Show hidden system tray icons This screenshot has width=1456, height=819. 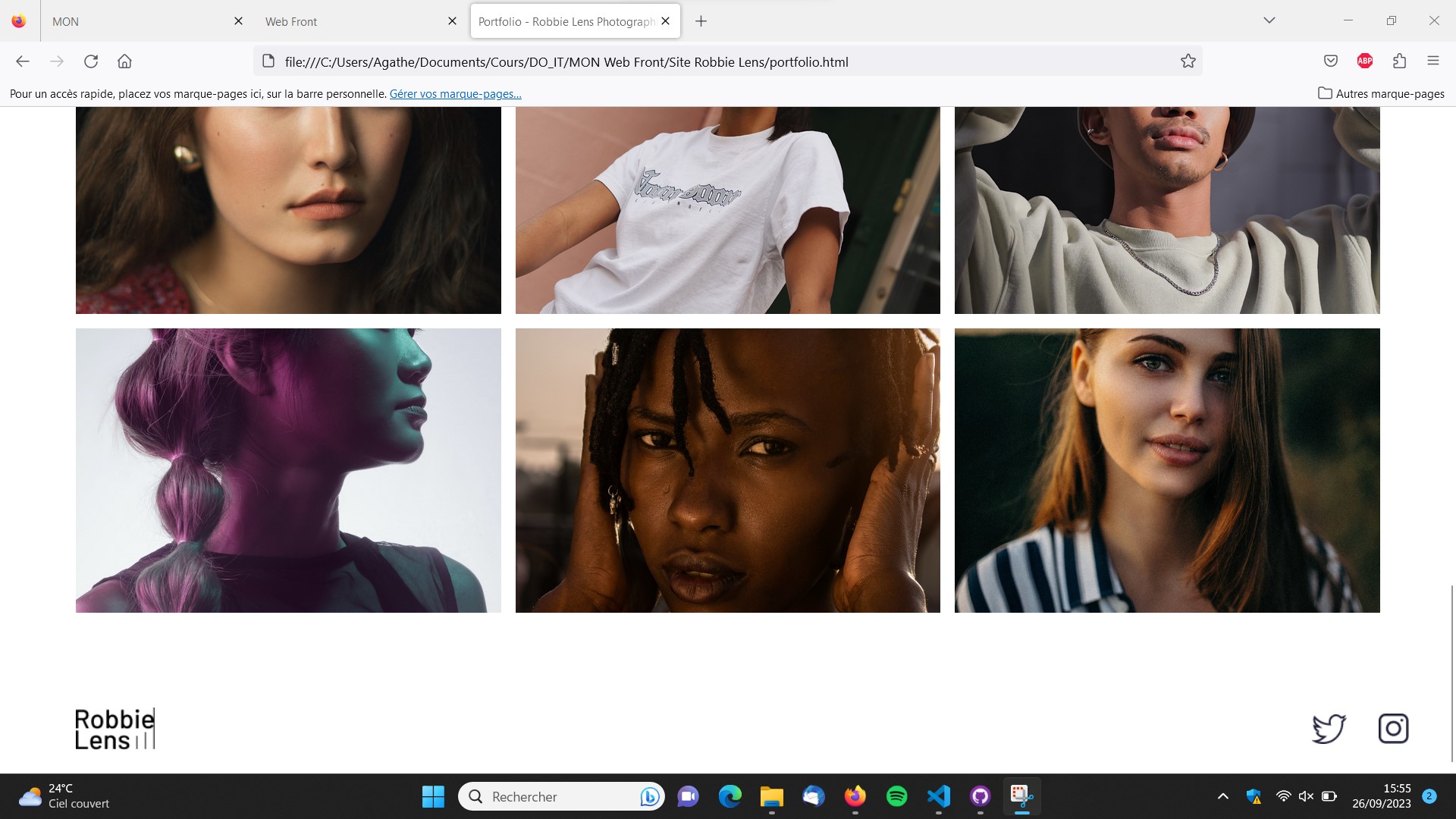coord(1222,796)
